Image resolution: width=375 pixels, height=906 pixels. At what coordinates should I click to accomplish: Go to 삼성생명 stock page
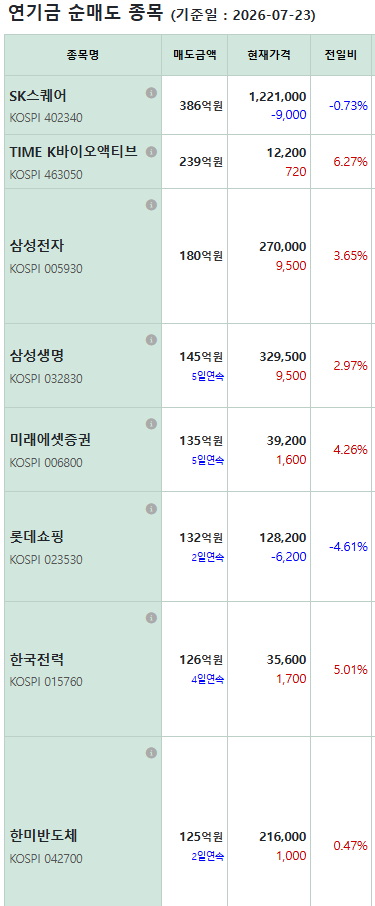click(37, 356)
